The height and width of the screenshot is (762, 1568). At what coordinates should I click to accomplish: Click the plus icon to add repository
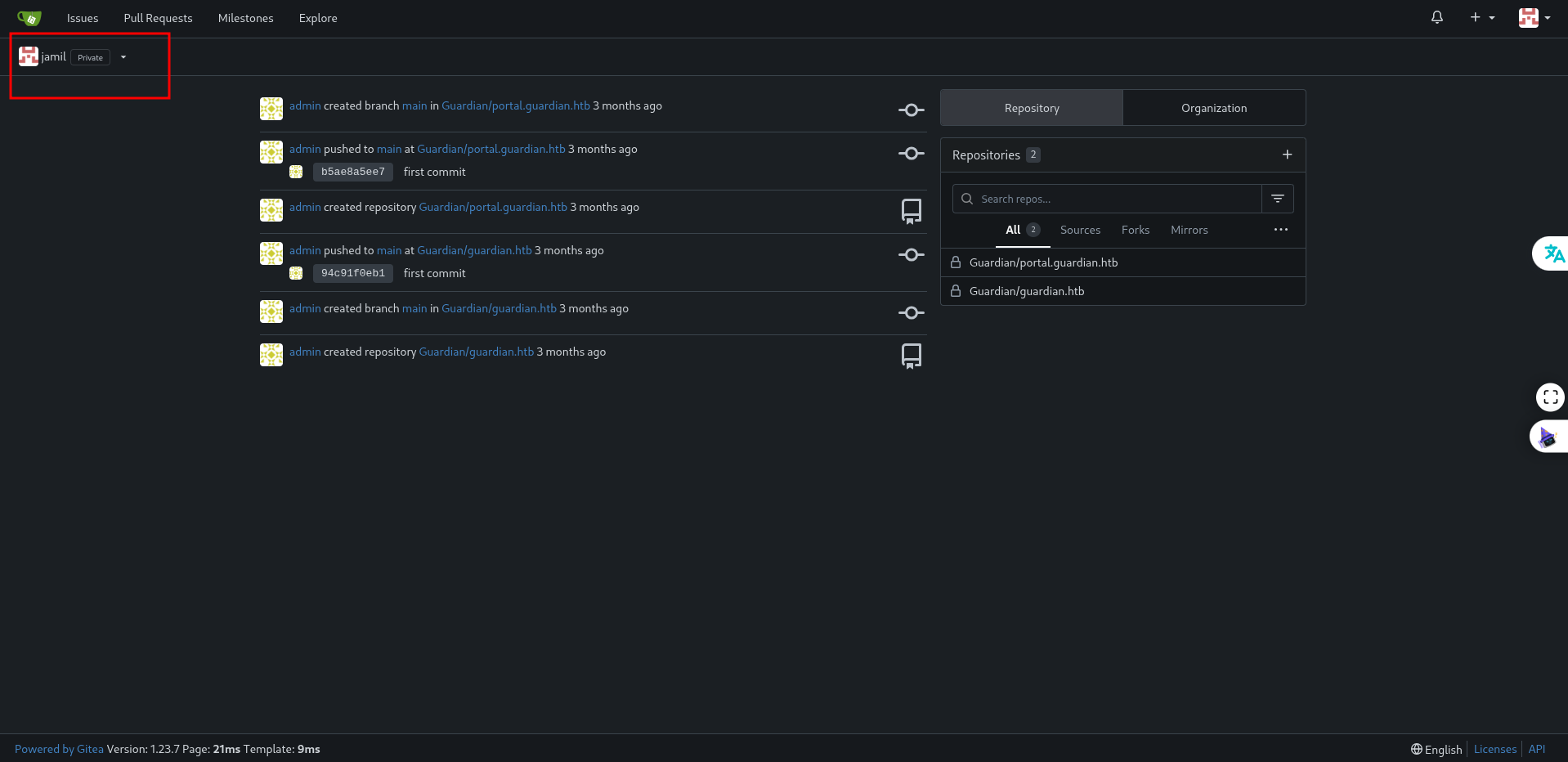[1287, 155]
